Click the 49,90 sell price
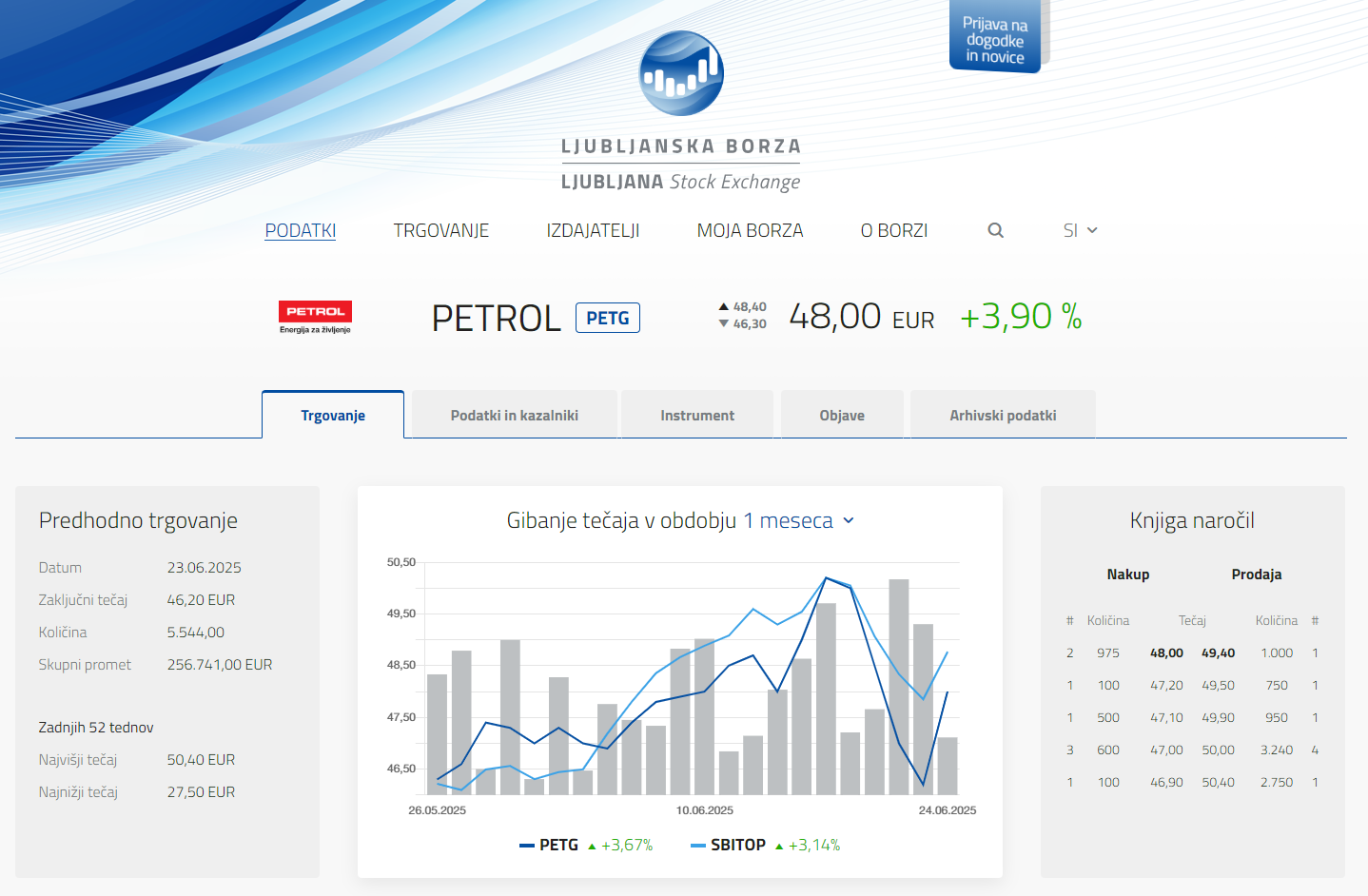This screenshot has height=896, width=1368. click(1218, 717)
